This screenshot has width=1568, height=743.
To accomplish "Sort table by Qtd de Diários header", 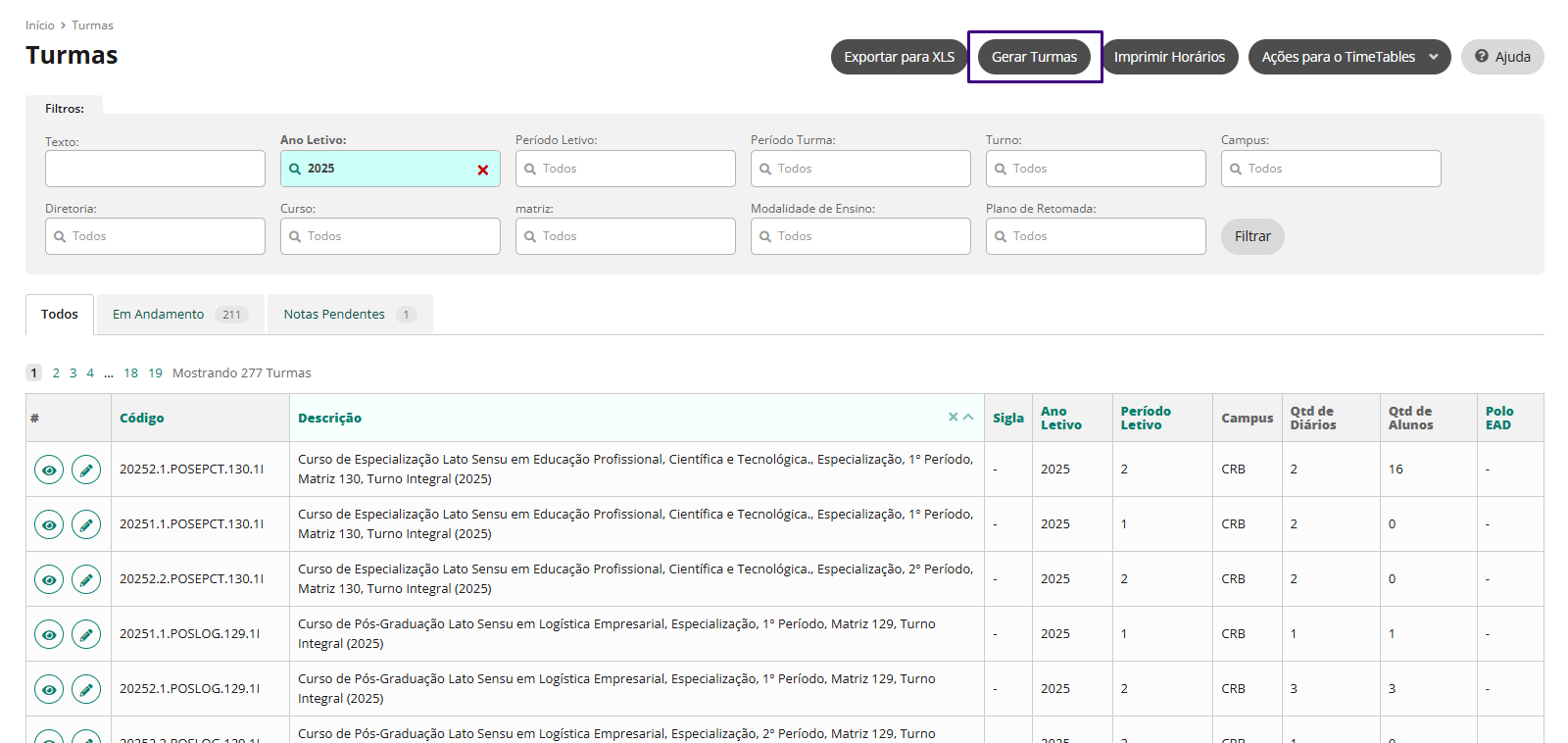I will (x=1313, y=418).
